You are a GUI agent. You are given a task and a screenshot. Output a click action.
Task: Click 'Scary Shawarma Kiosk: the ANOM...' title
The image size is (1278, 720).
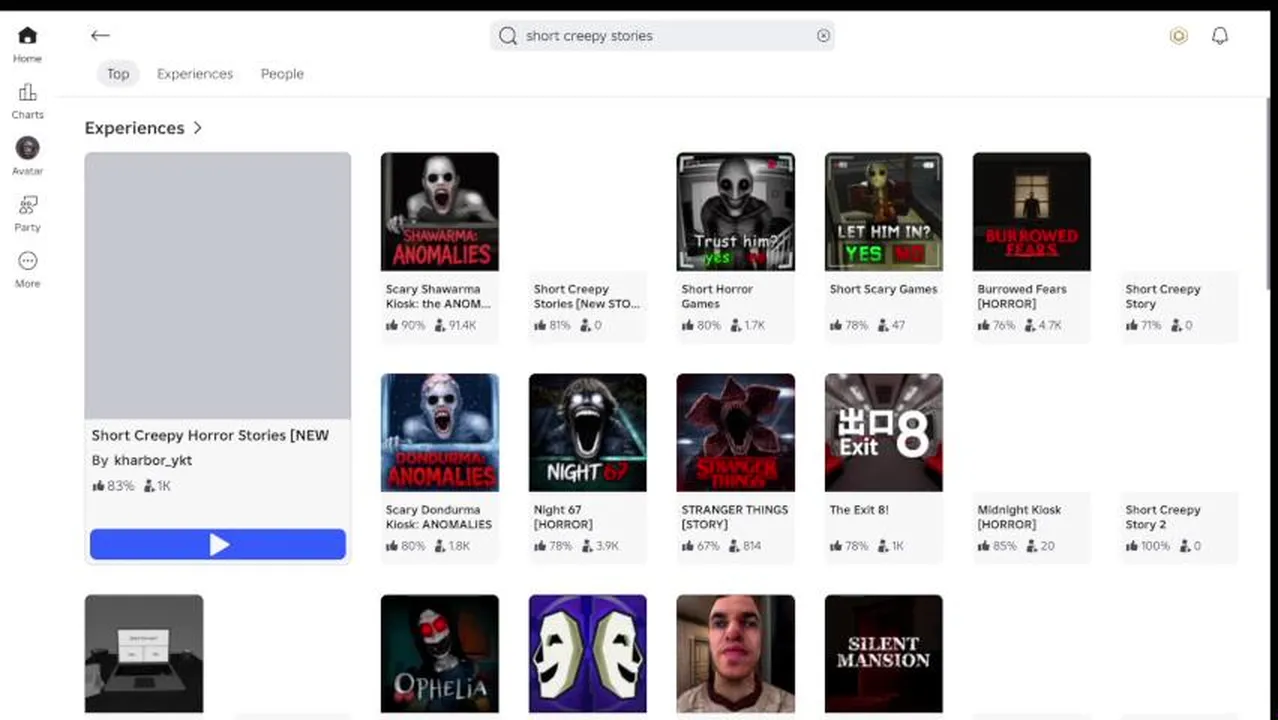pos(438,296)
